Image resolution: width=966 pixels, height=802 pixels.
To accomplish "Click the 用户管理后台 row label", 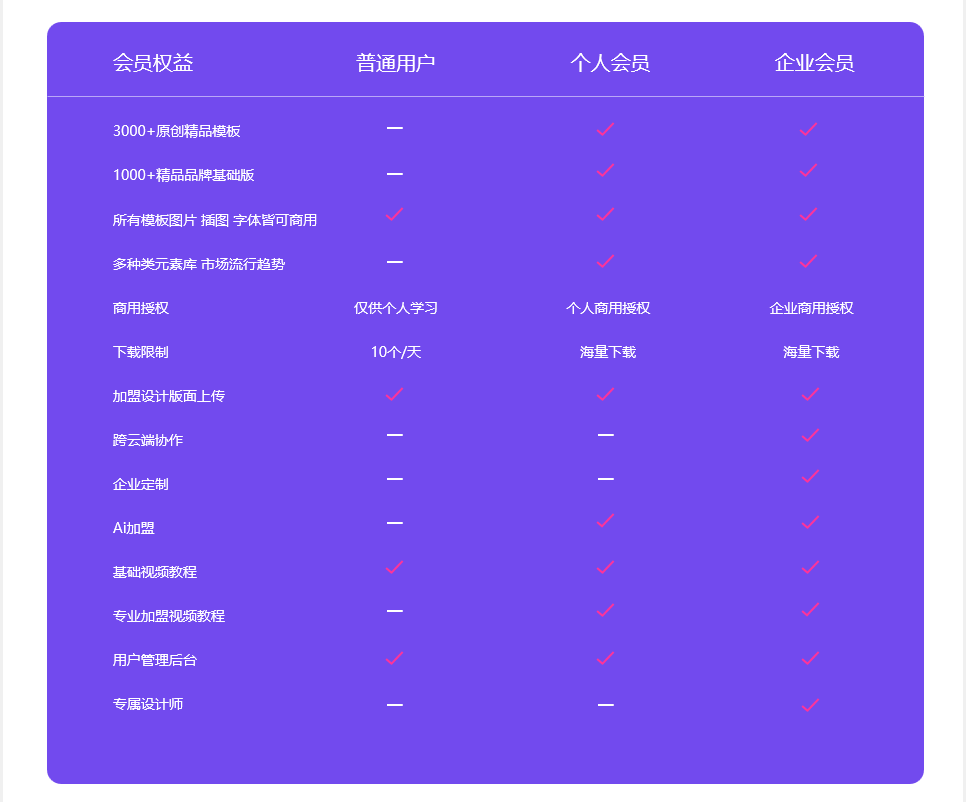I will [152, 659].
